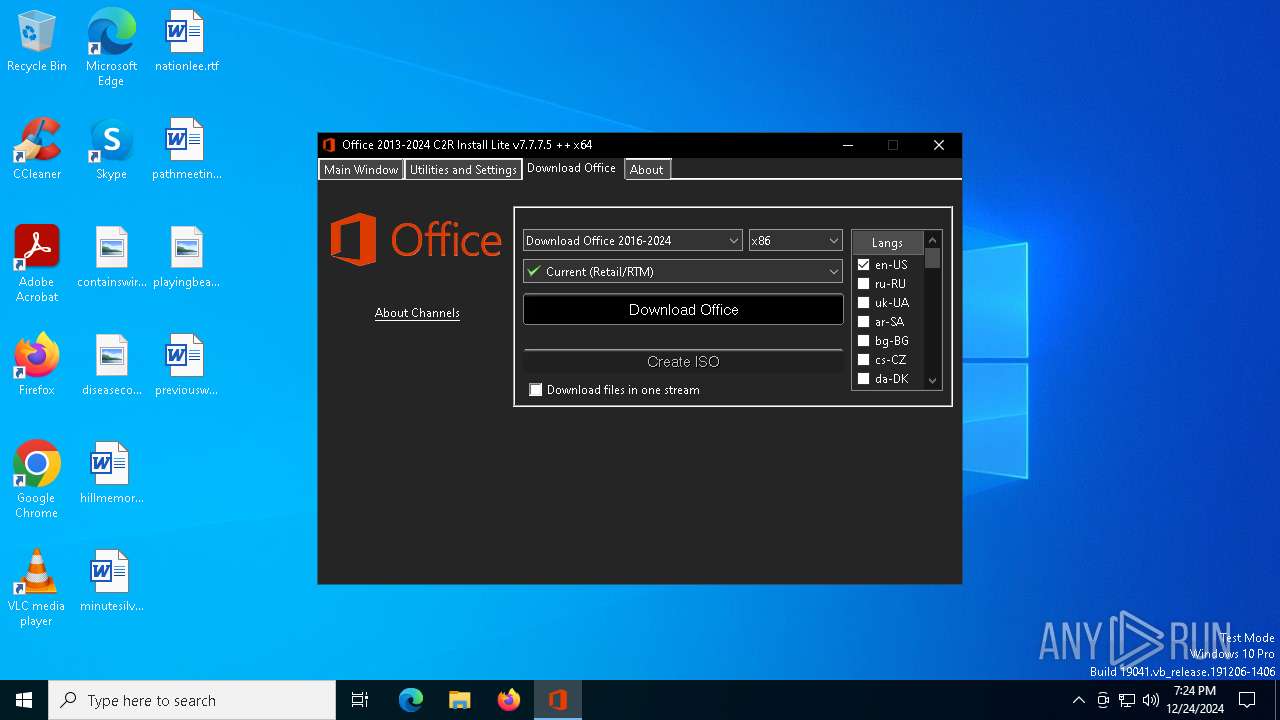
Task: Open Download Office 2016-2024 version dropdown
Action: click(633, 240)
